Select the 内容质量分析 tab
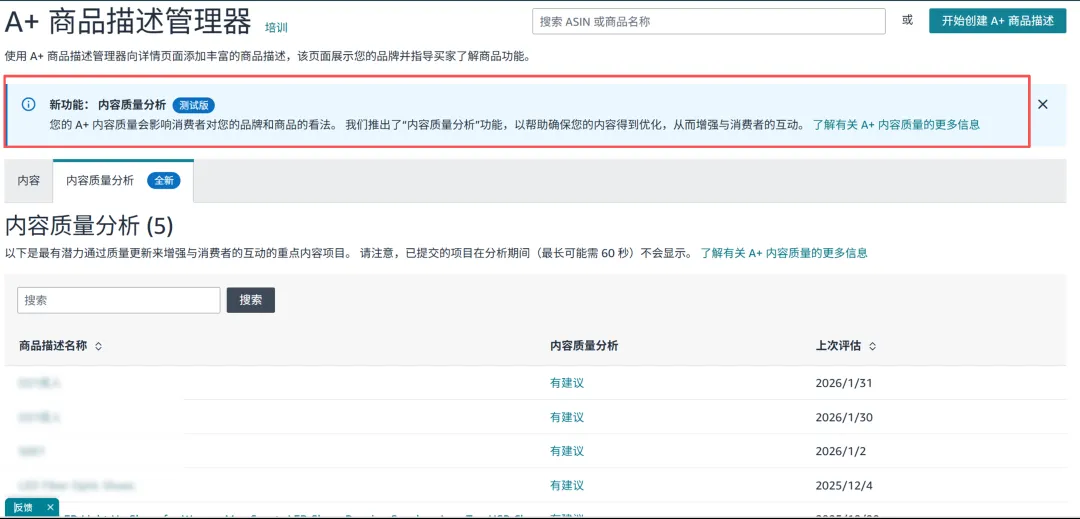This screenshot has height=519, width=1080. (100, 181)
